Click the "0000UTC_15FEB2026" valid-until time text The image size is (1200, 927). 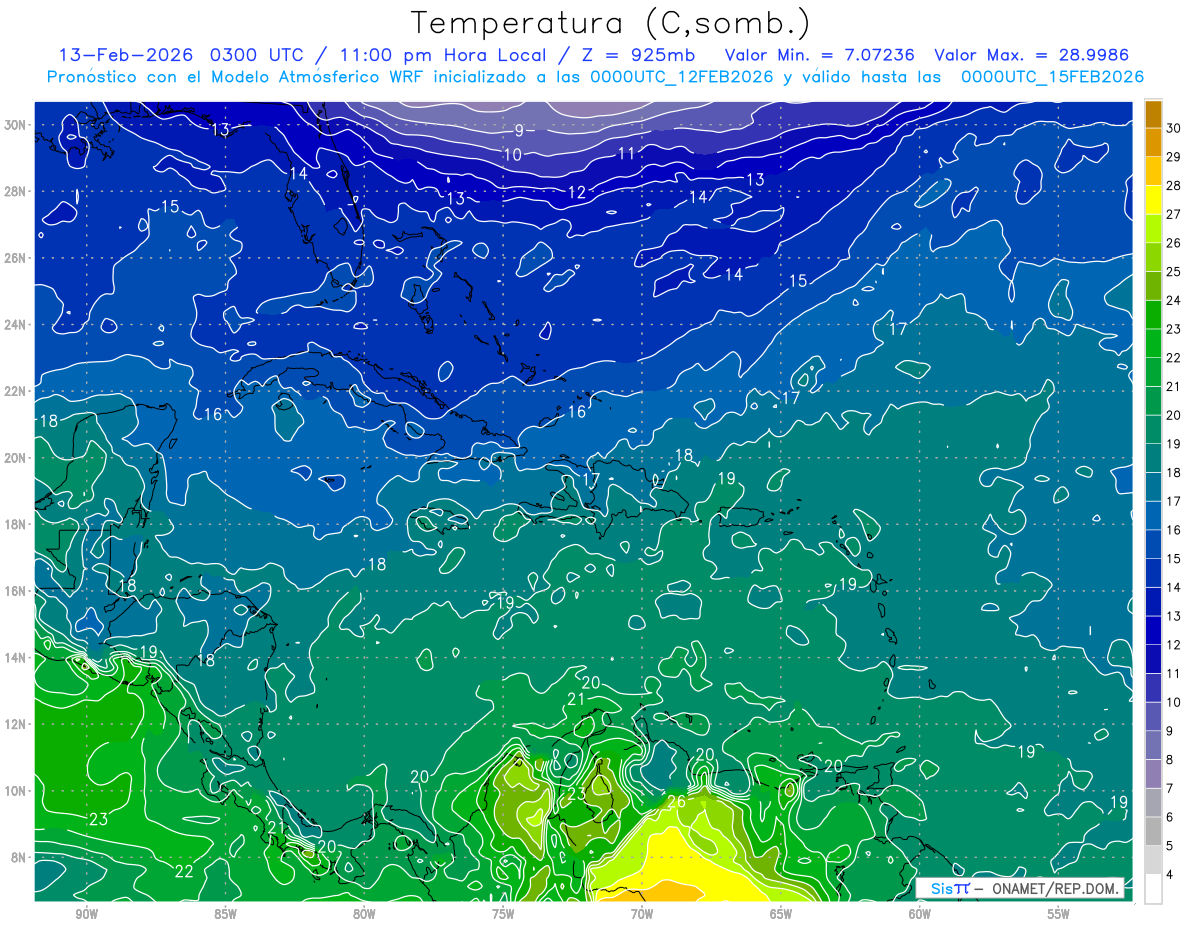(x=1052, y=77)
